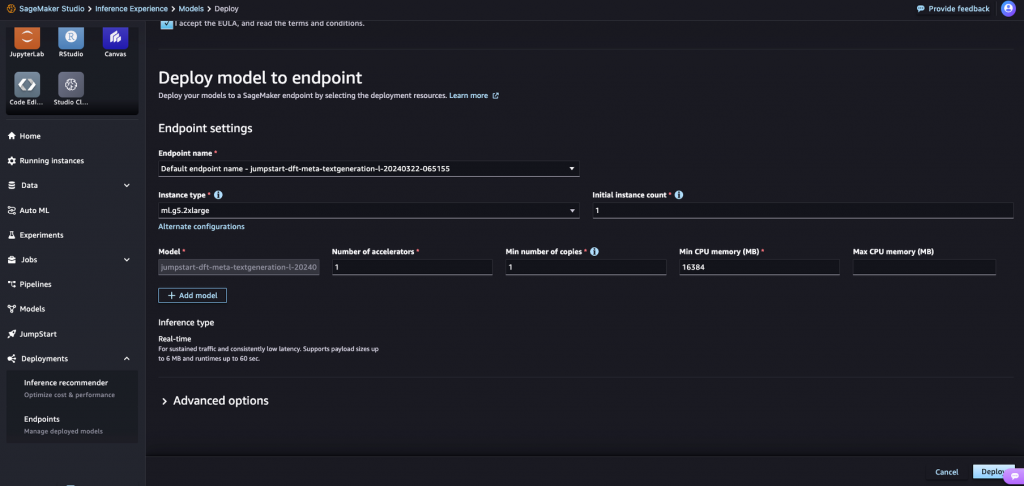The width and height of the screenshot is (1024, 486).
Task: Click the Deploy button
Action: pos(993,472)
